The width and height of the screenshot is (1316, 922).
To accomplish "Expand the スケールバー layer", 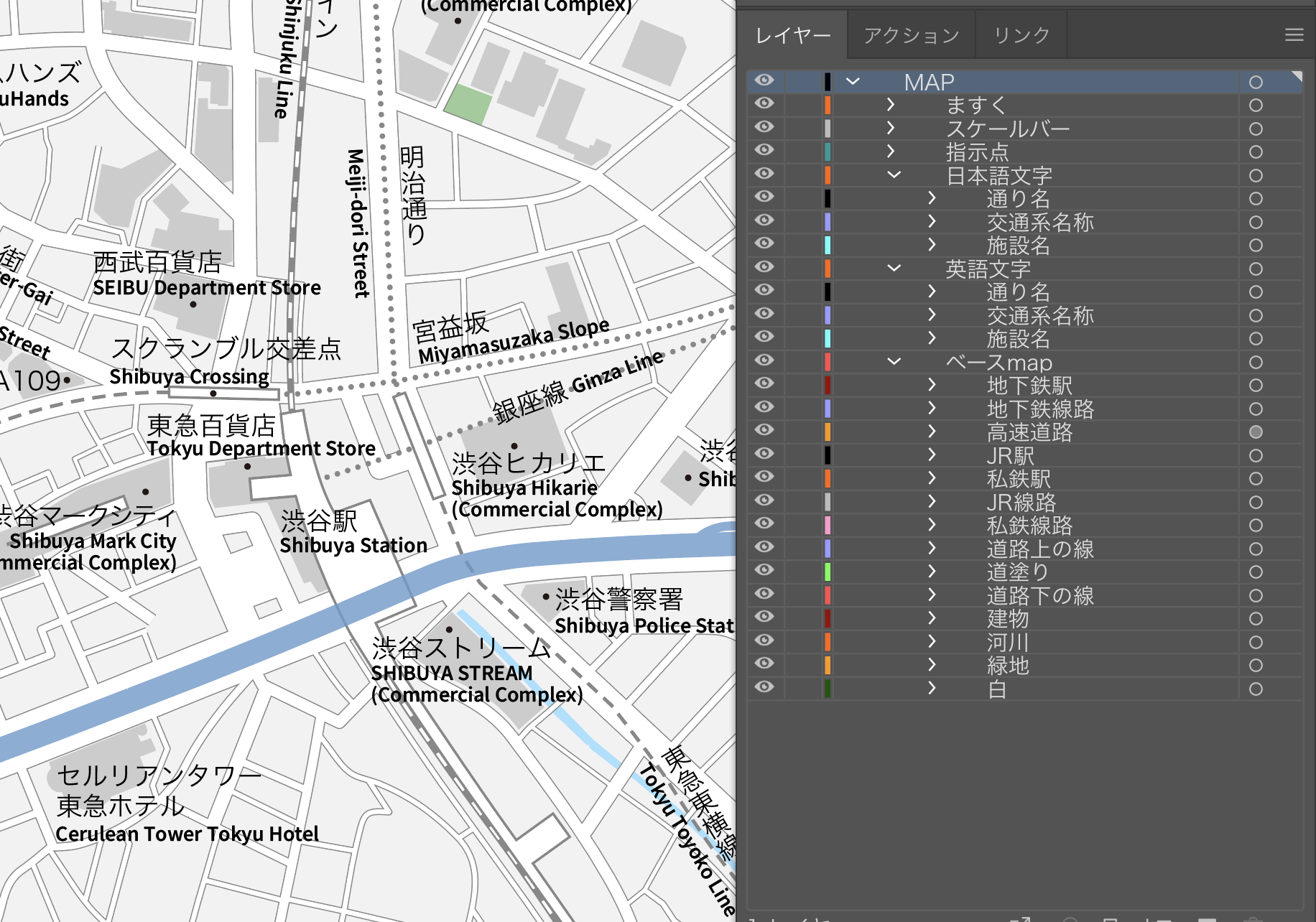I will pos(891,128).
